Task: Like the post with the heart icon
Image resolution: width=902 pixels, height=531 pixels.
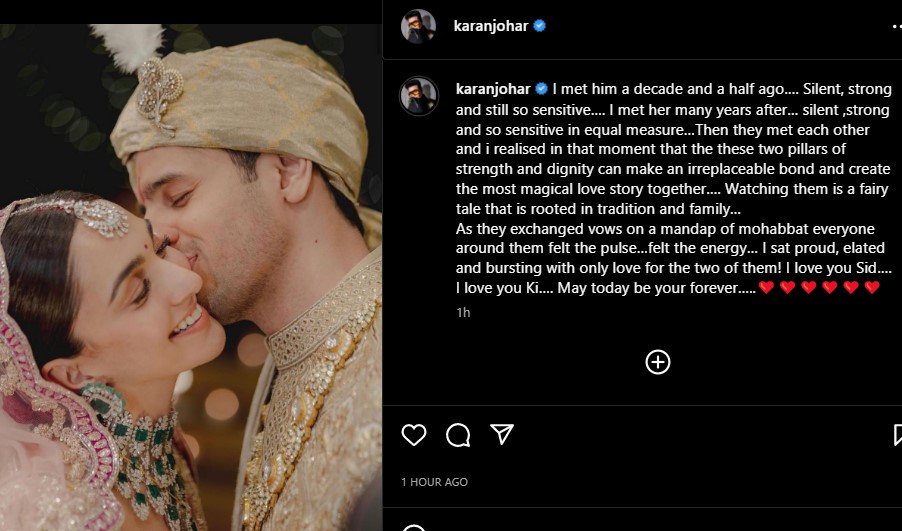Action: pos(413,434)
